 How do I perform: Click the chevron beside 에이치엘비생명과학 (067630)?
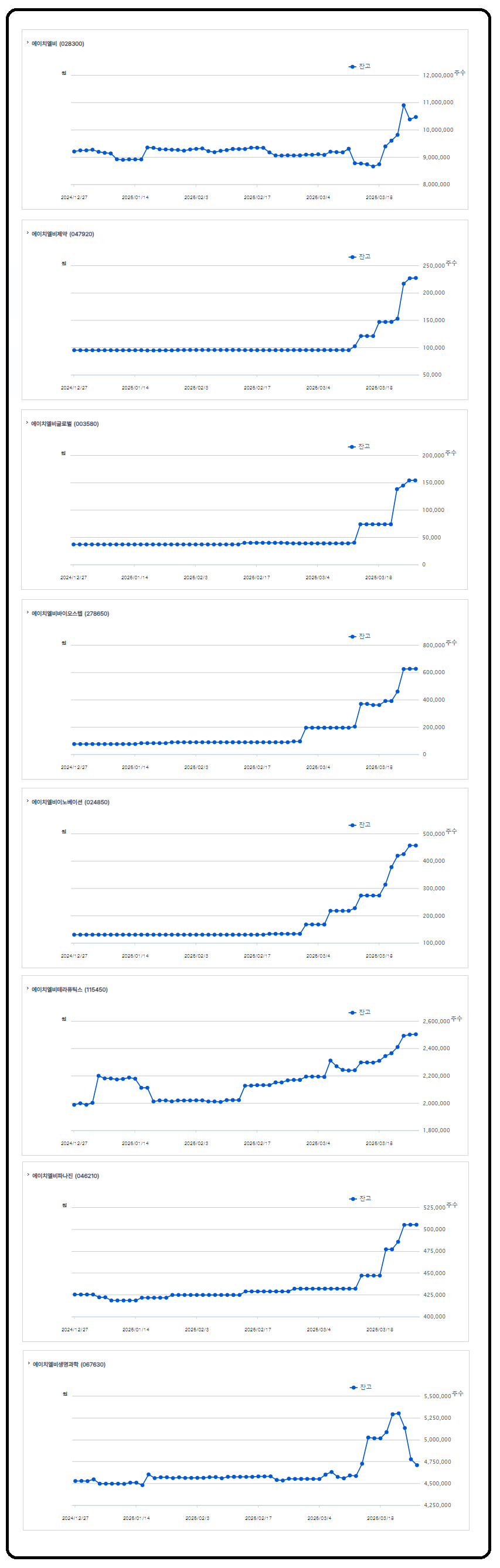(29, 1364)
